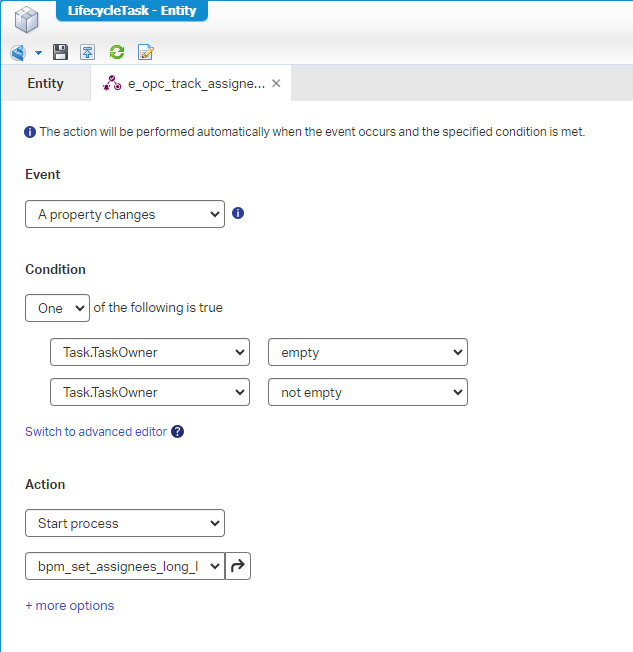The image size is (633, 652).
Task: Open the 'Start process' Action dropdown
Action: [125, 523]
